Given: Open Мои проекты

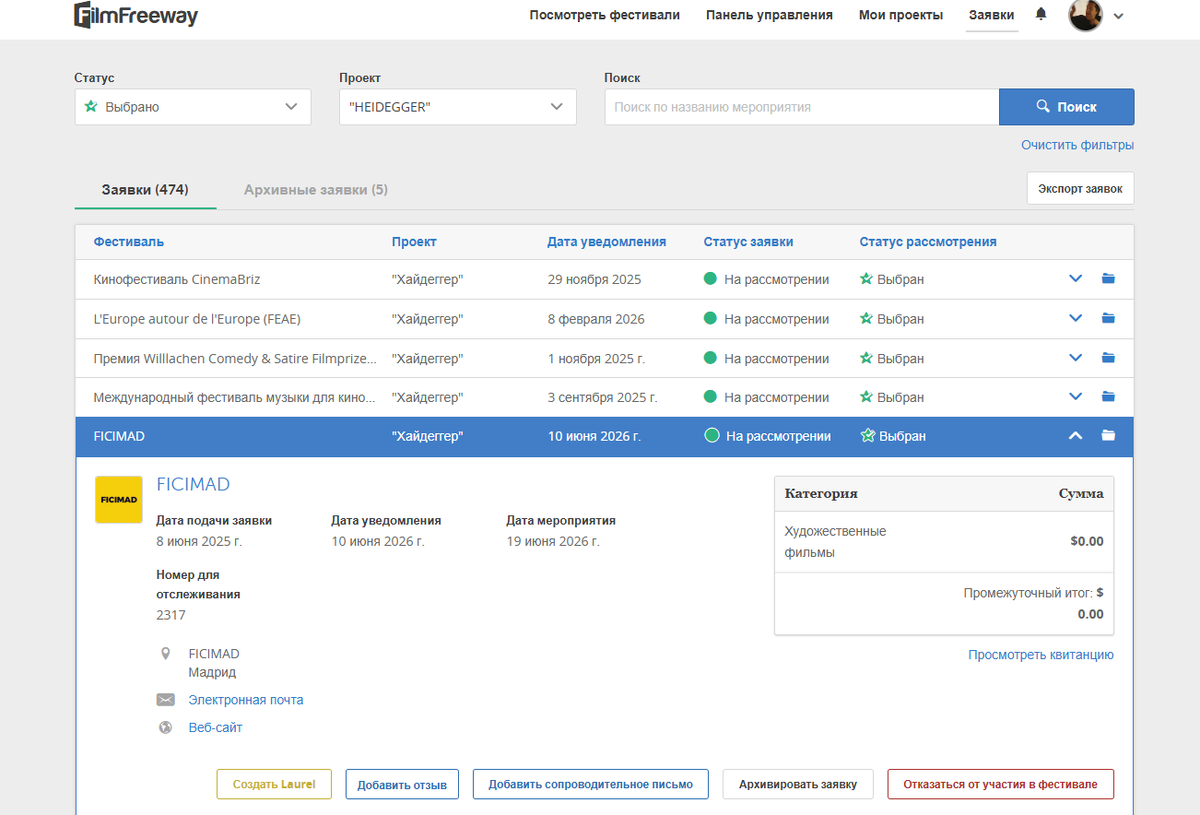Looking at the screenshot, I should 901,15.
